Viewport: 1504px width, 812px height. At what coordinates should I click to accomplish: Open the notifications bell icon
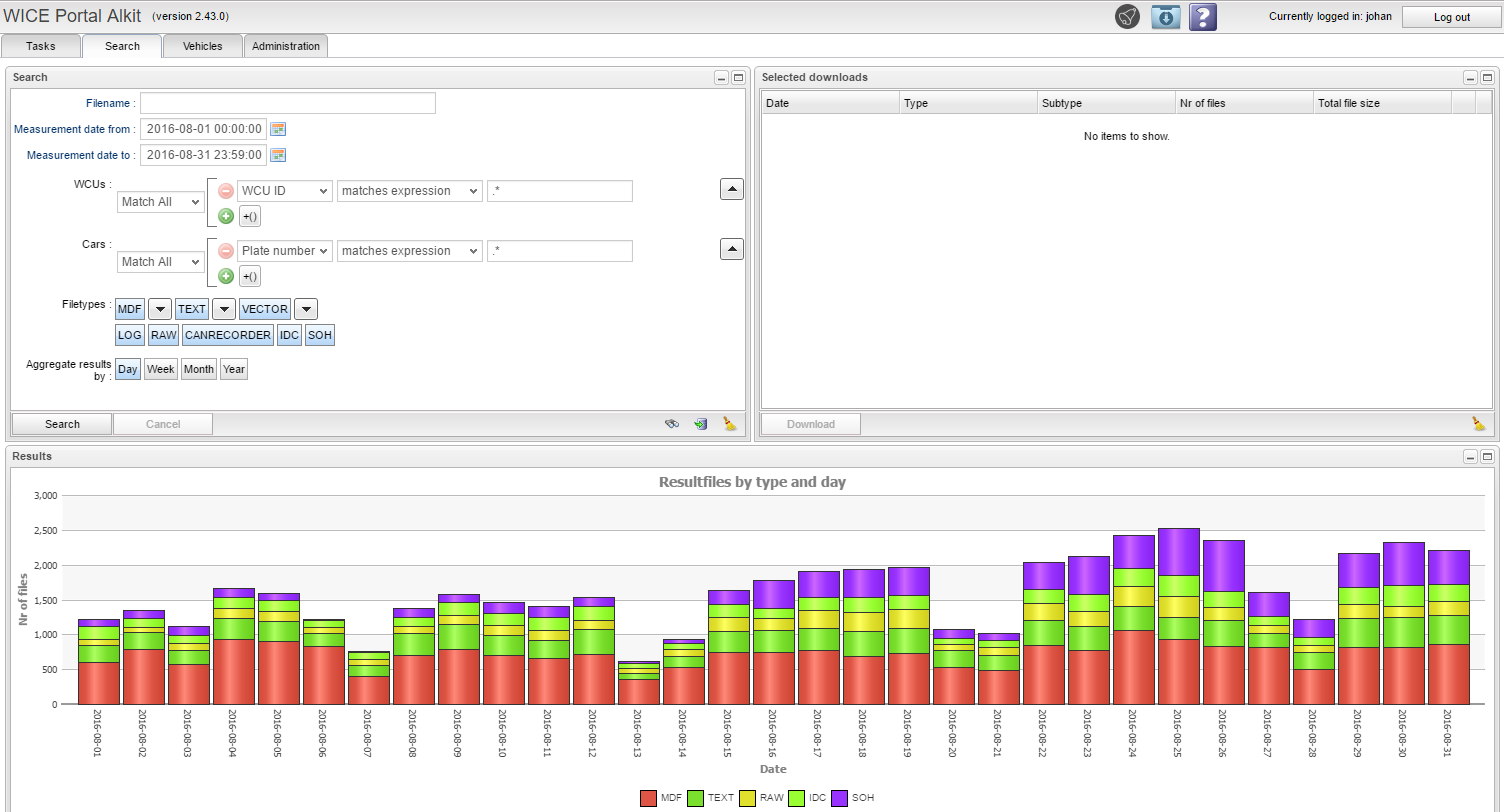click(x=1127, y=17)
